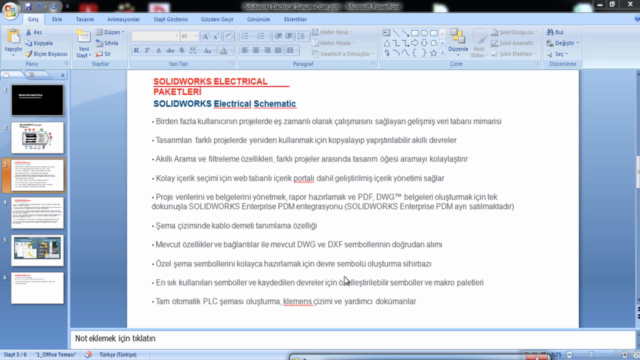Switch to the Animasyonlar tab
640x360 pixels.
[123, 19]
